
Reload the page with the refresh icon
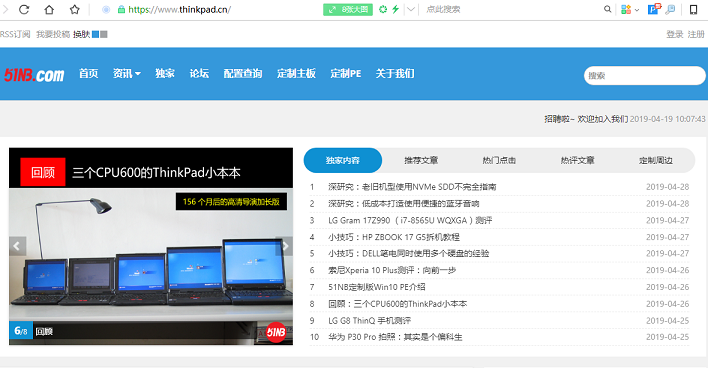click(x=24, y=9)
